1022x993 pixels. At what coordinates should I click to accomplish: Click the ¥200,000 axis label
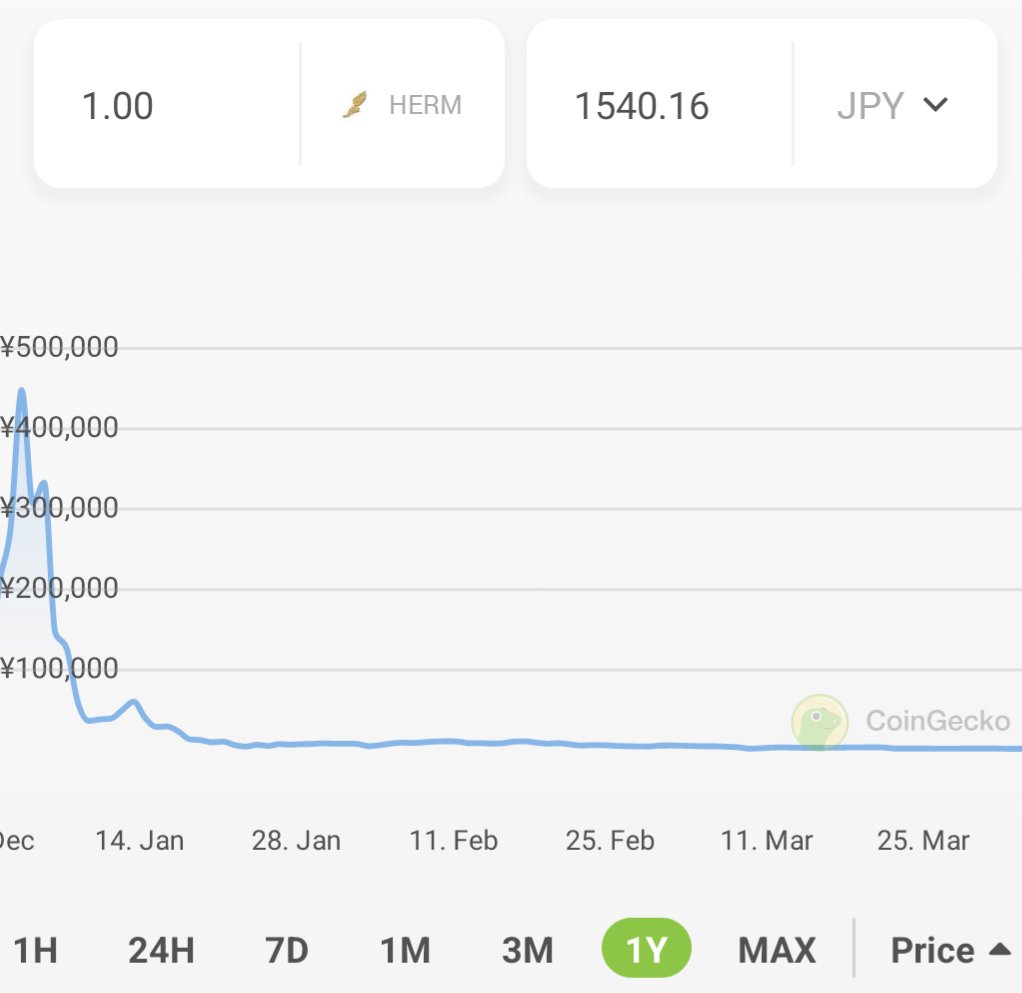coord(59,588)
